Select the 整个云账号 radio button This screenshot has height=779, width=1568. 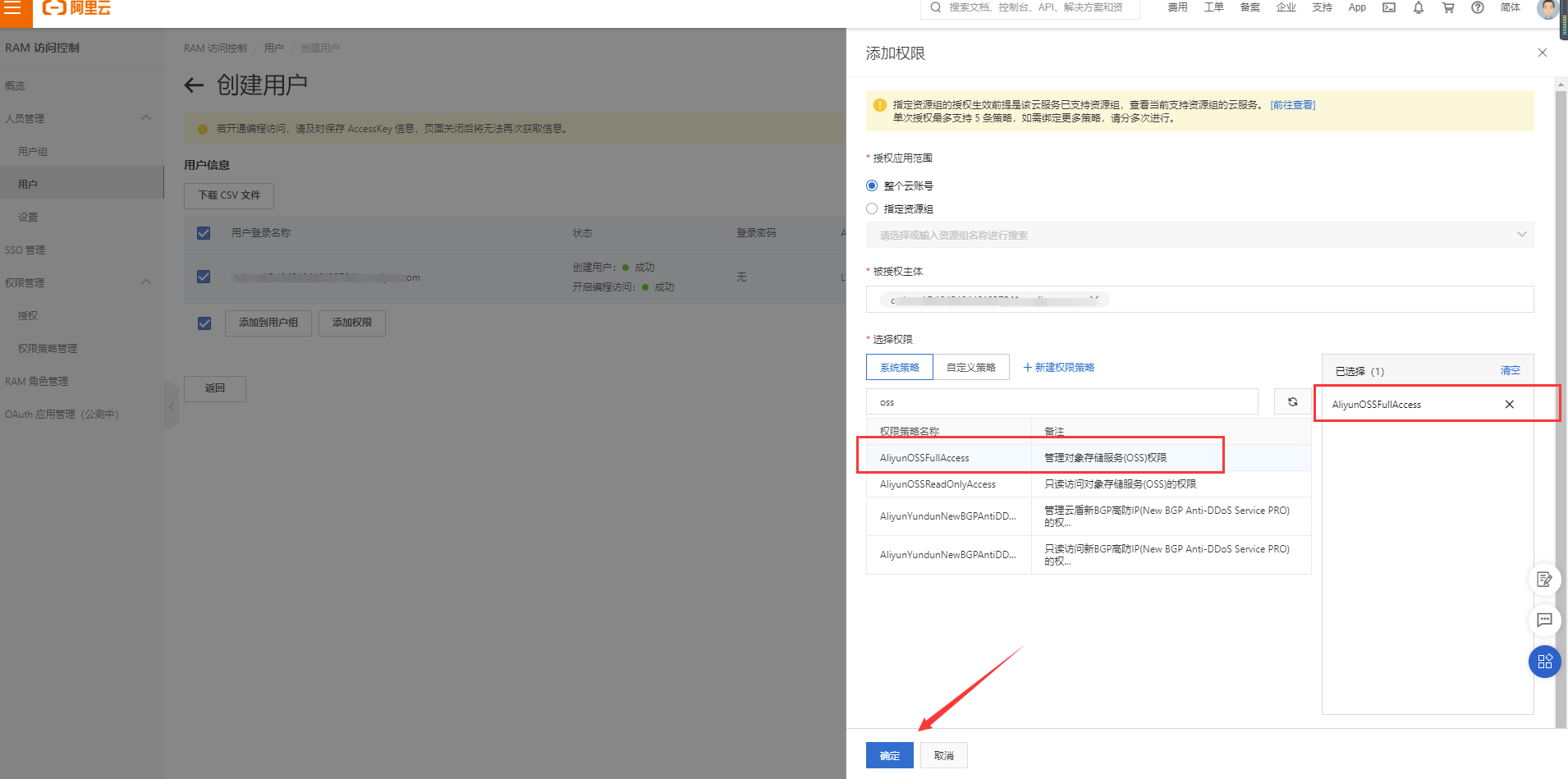point(871,186)
